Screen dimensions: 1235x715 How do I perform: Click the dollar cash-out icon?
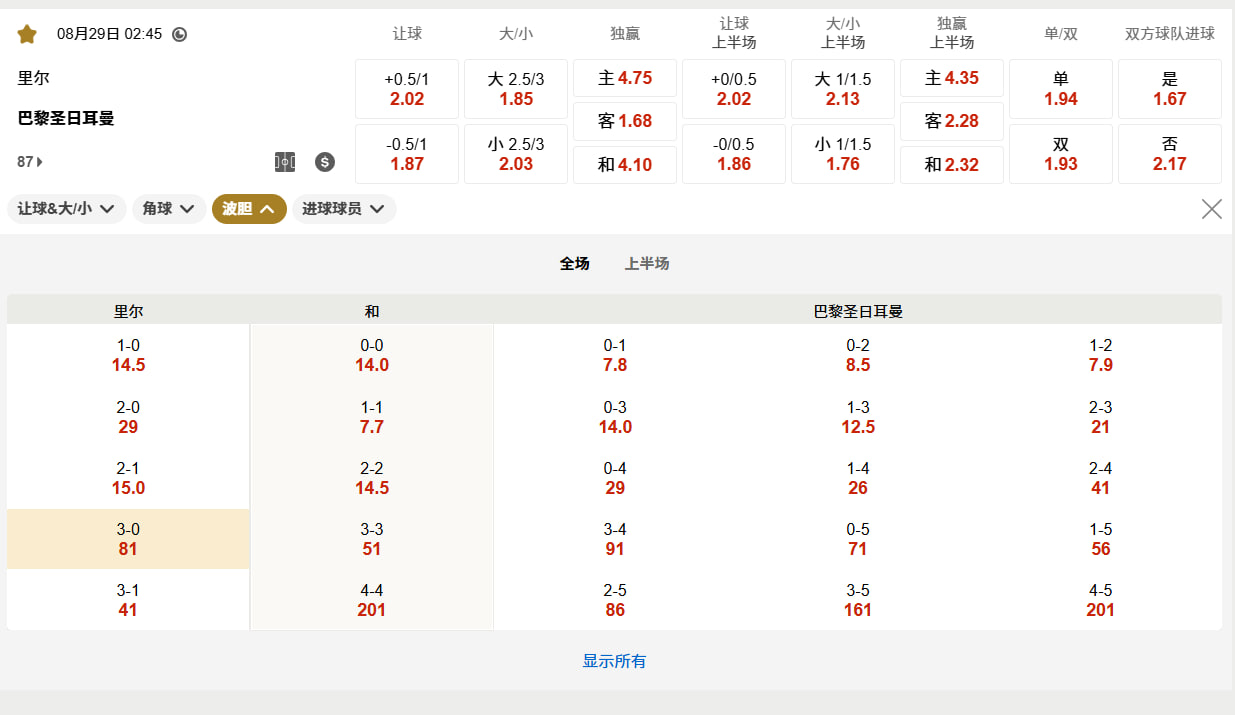coord(325,162)
